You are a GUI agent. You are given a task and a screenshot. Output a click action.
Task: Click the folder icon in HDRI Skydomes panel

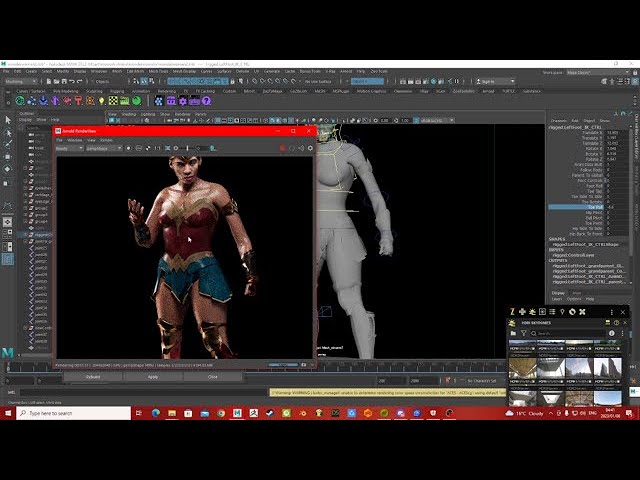[513, 333]
